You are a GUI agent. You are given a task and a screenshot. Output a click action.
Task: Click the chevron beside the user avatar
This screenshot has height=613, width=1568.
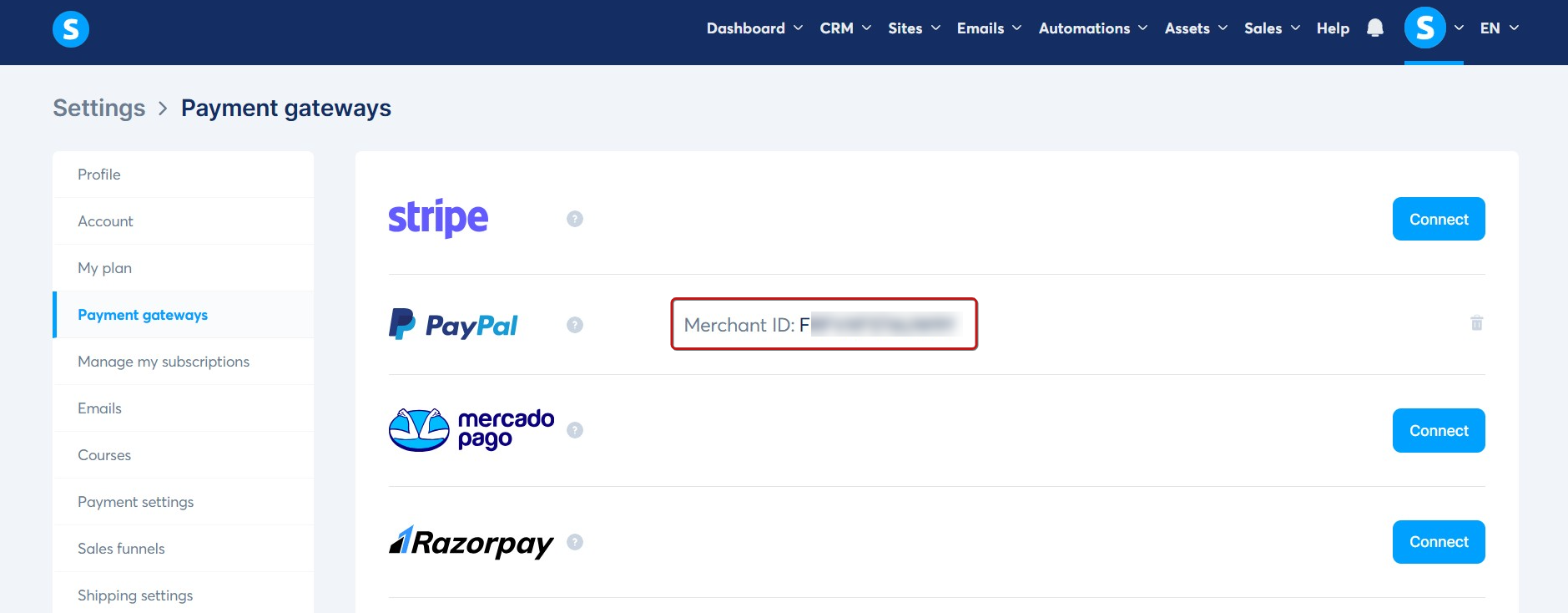pos(1459,28)
